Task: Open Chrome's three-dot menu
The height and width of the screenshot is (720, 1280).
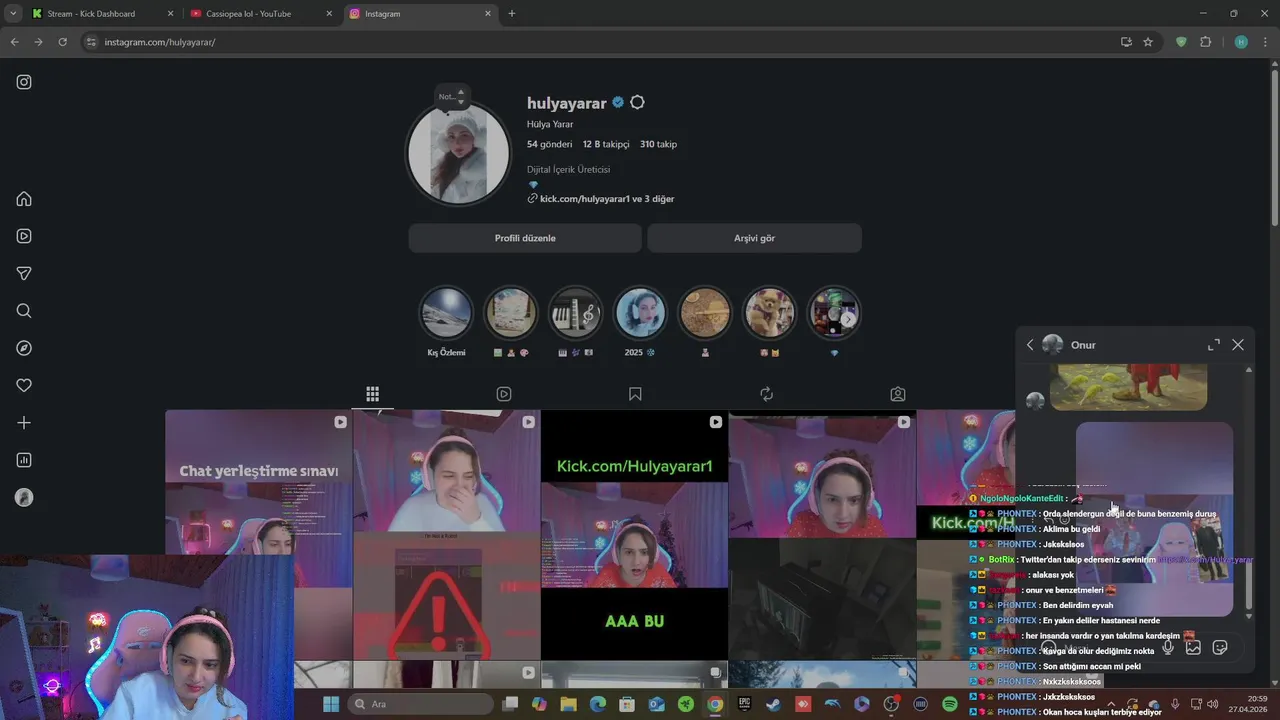Action: click(1265, 42)
